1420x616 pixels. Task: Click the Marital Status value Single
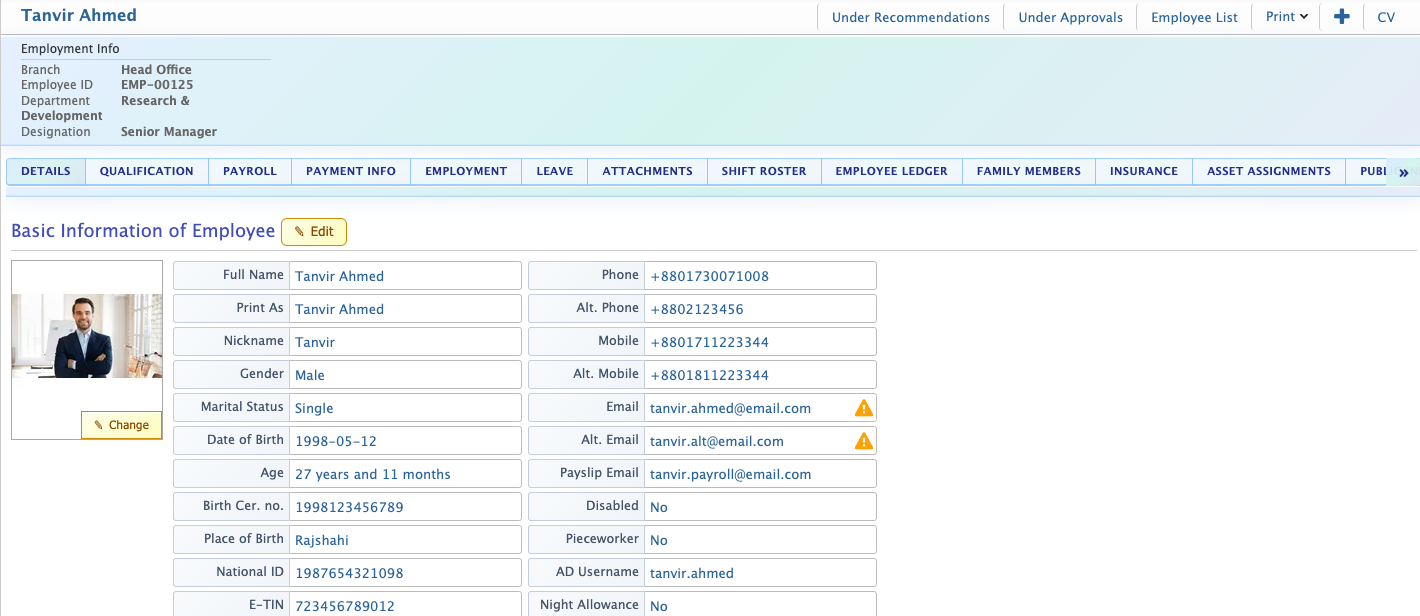coord(314,408)
